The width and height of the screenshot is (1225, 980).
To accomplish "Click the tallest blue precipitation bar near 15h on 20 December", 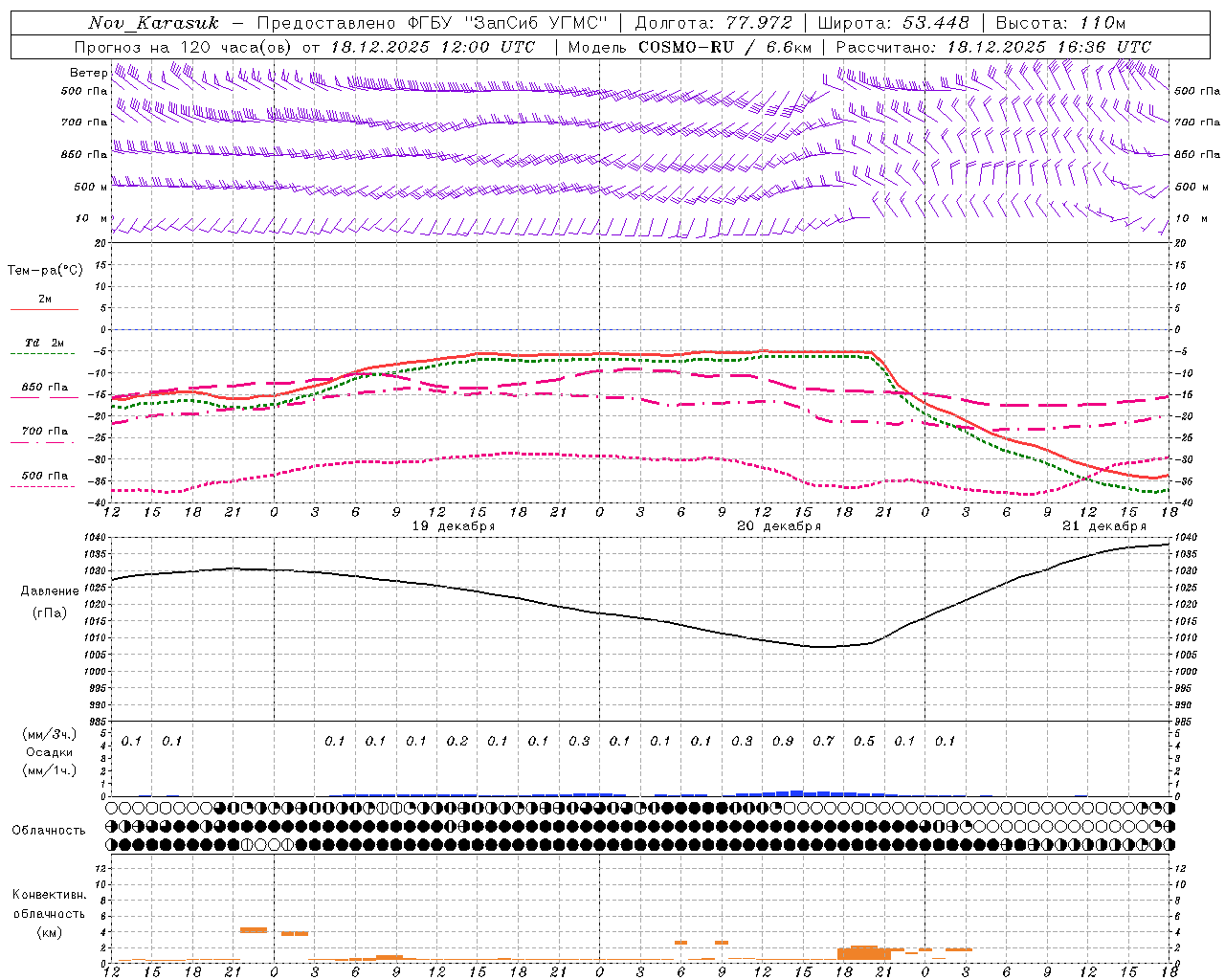I will [x=796, y=793].
